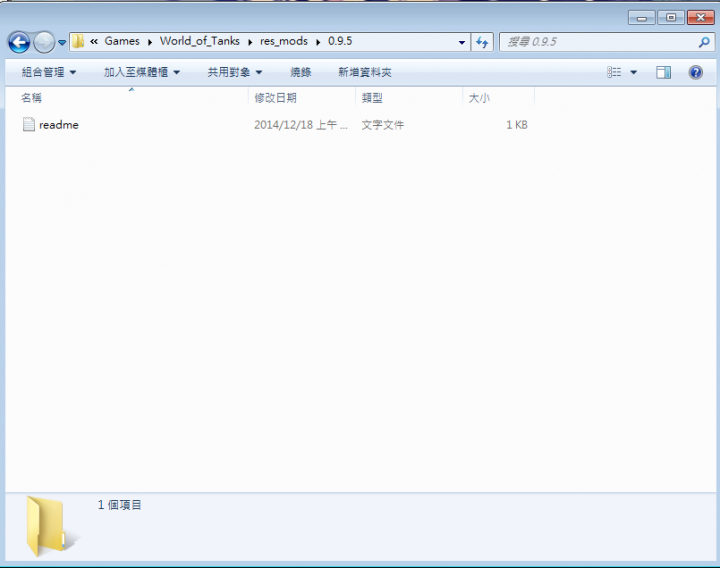This screenshot has height=568, width=720.
Task: Click 0.9.5 breadcrumb segment
Action: (x=340, y=41)
